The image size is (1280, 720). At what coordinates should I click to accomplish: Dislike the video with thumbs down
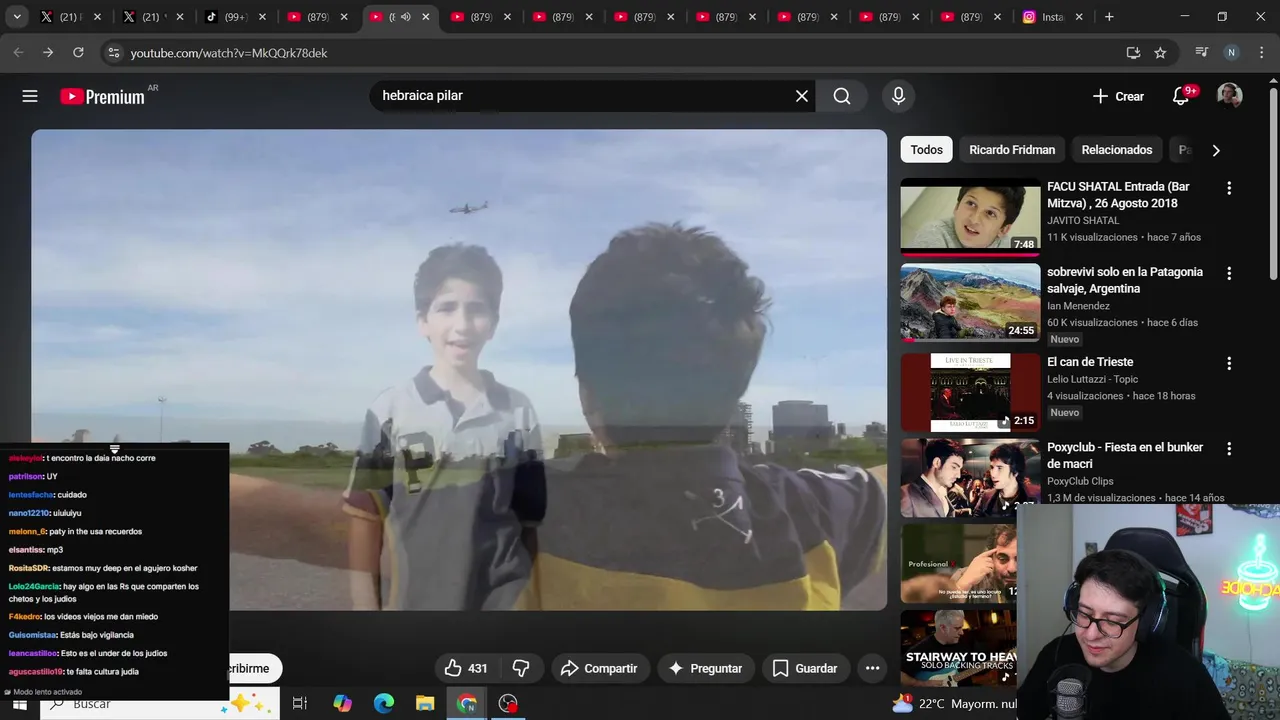[521, 668]
